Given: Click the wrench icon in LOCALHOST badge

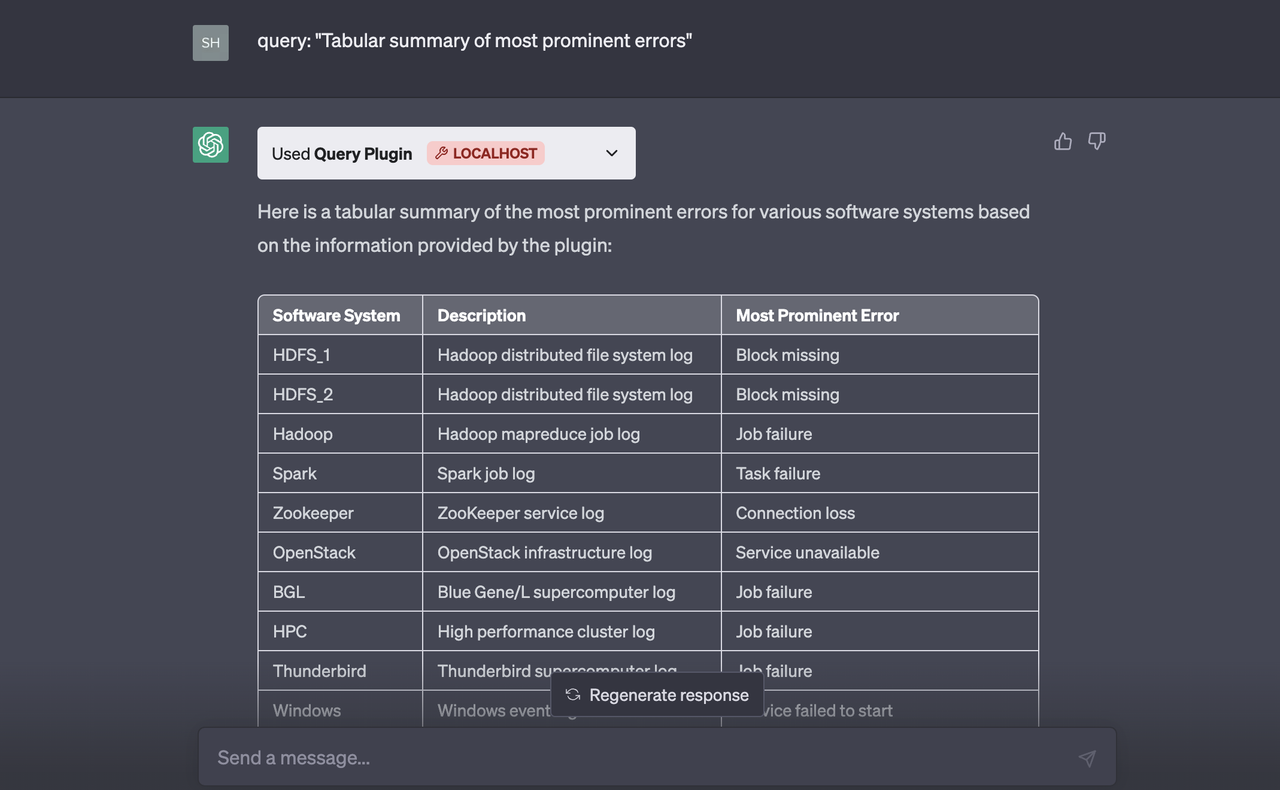Looking at the screenshot, I should [x=441, y=153].
